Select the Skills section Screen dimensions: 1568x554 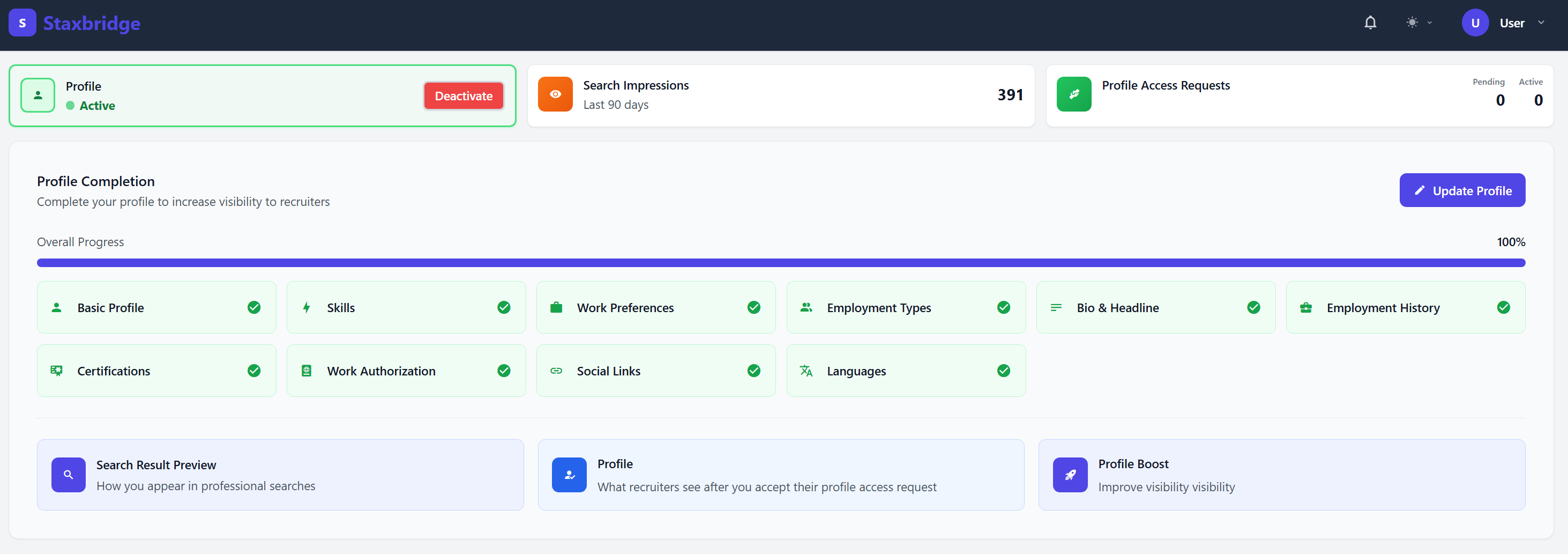(x=406, y=307)
